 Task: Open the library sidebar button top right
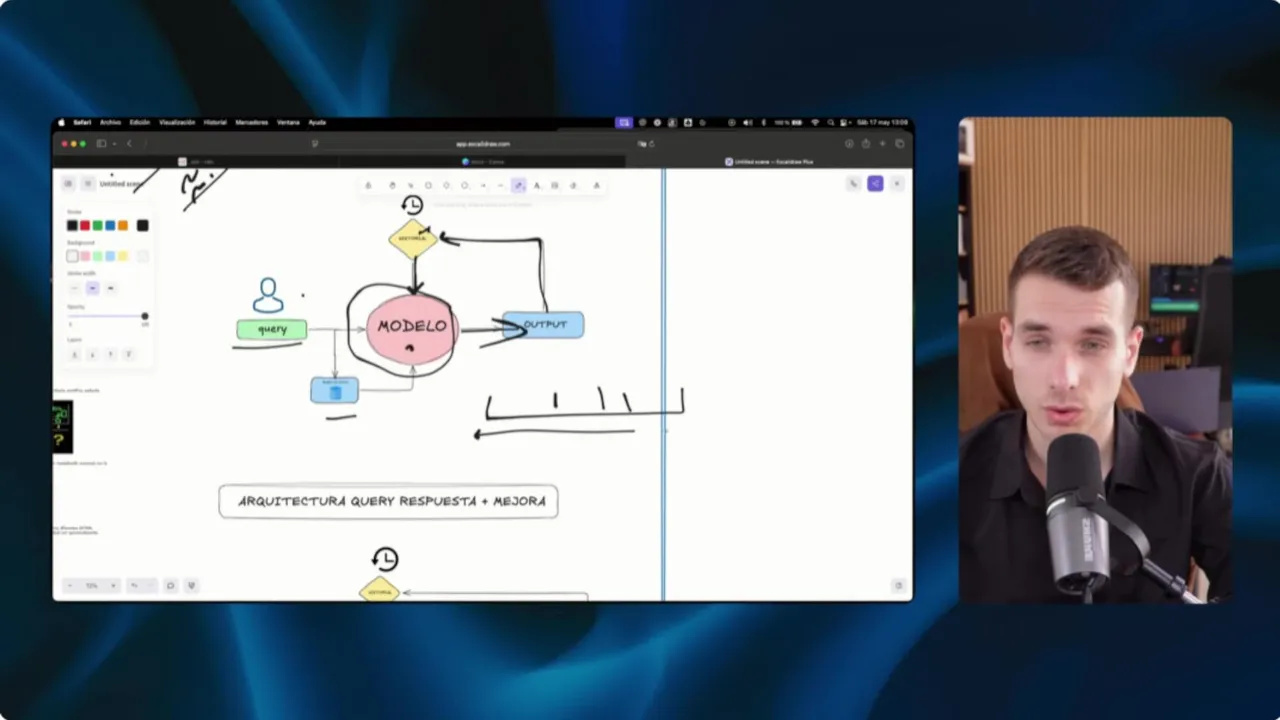click(x=897, y=184)
